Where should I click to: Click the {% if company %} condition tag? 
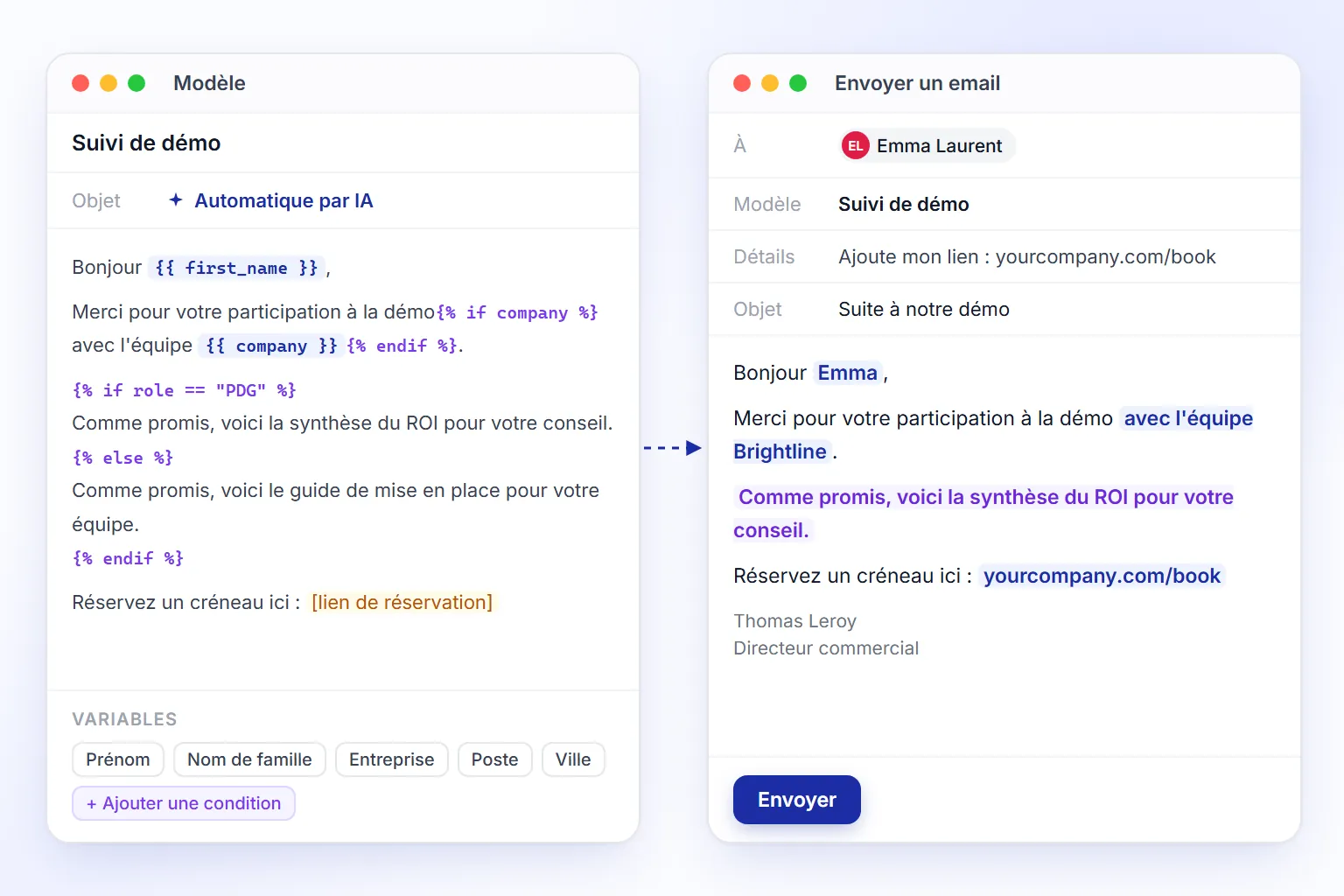click(517, 312)
